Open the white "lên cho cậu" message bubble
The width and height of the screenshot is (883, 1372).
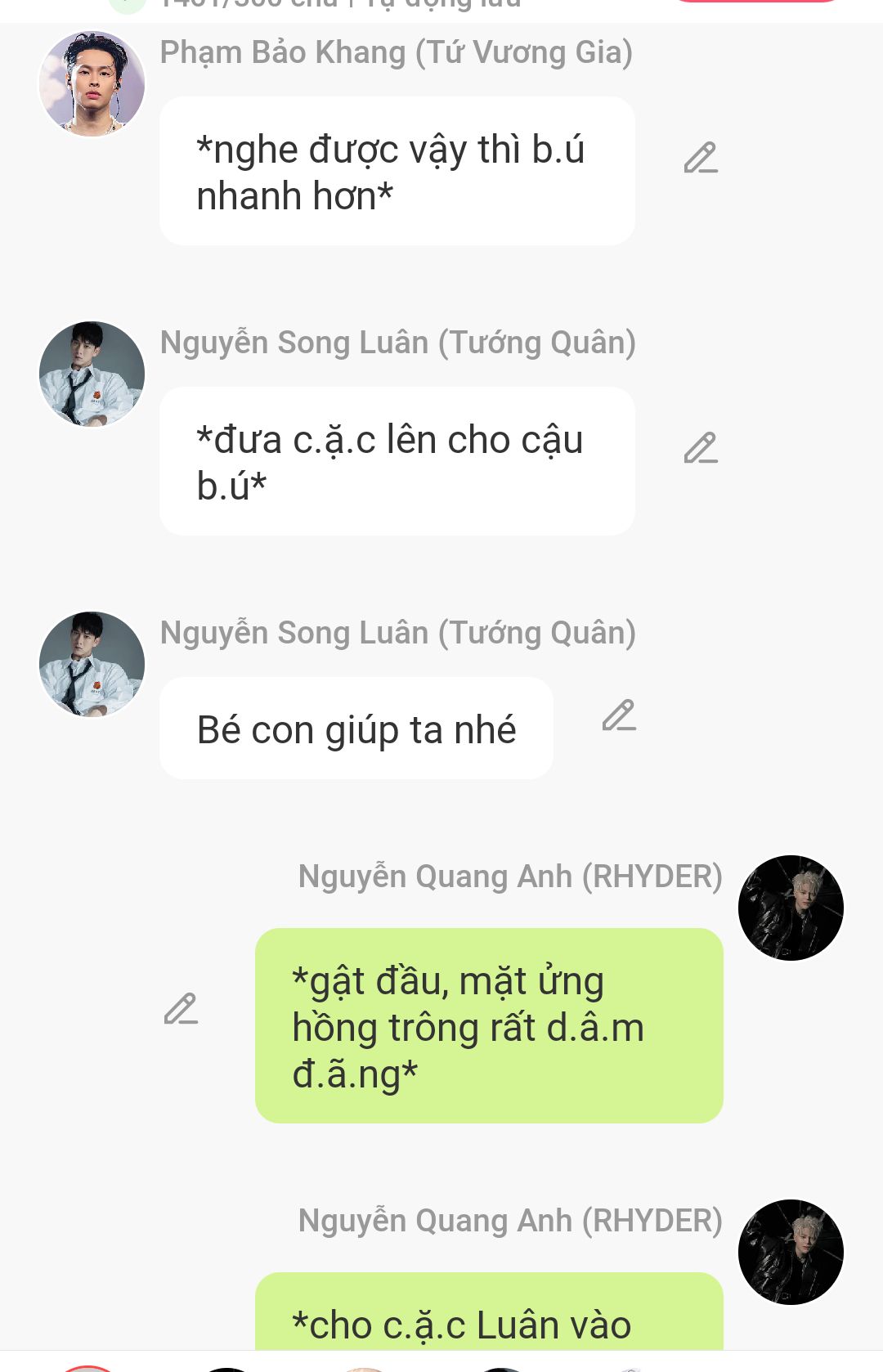point(397,461)
